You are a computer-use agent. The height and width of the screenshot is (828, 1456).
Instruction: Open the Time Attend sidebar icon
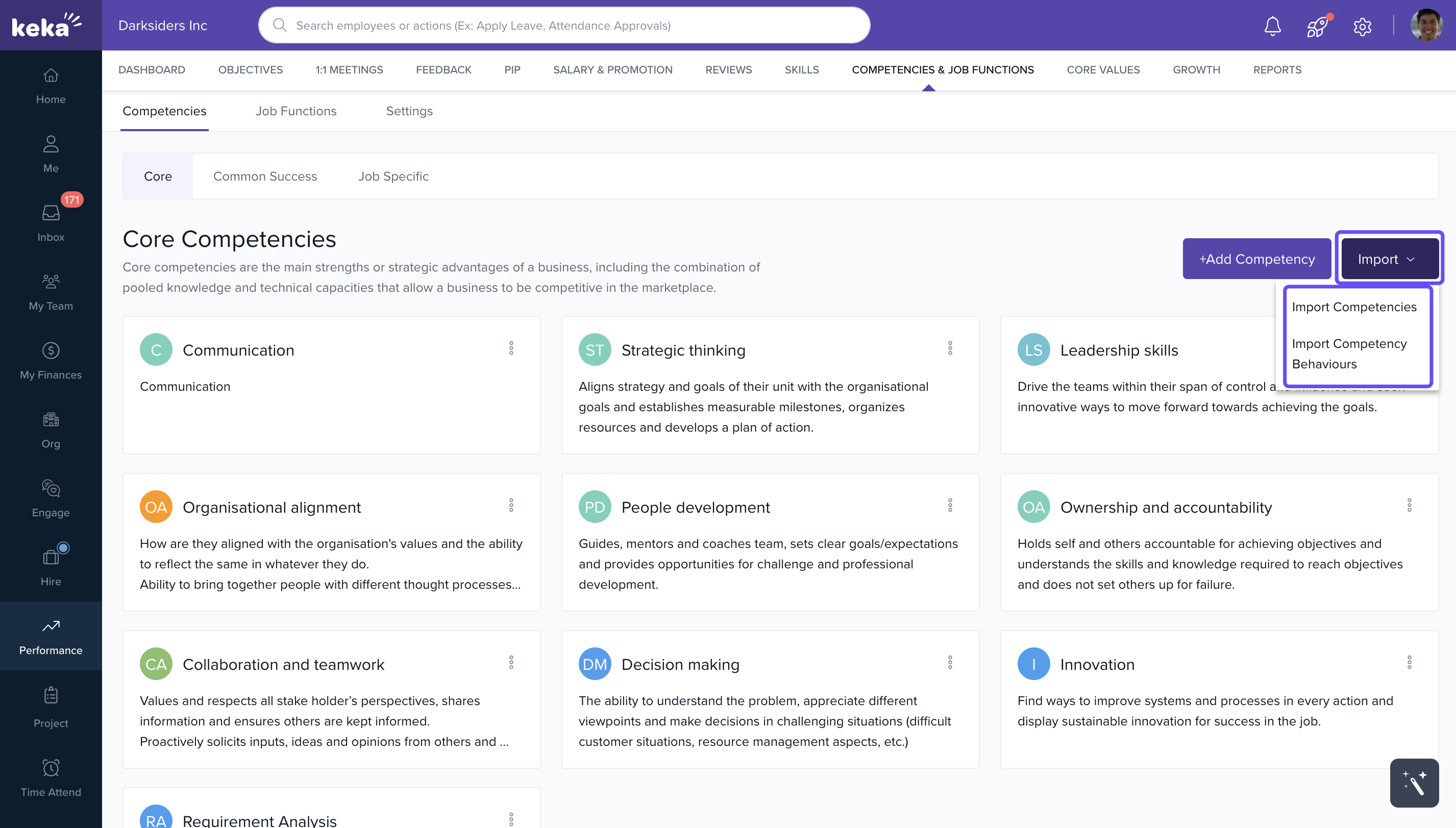point(51,778)
